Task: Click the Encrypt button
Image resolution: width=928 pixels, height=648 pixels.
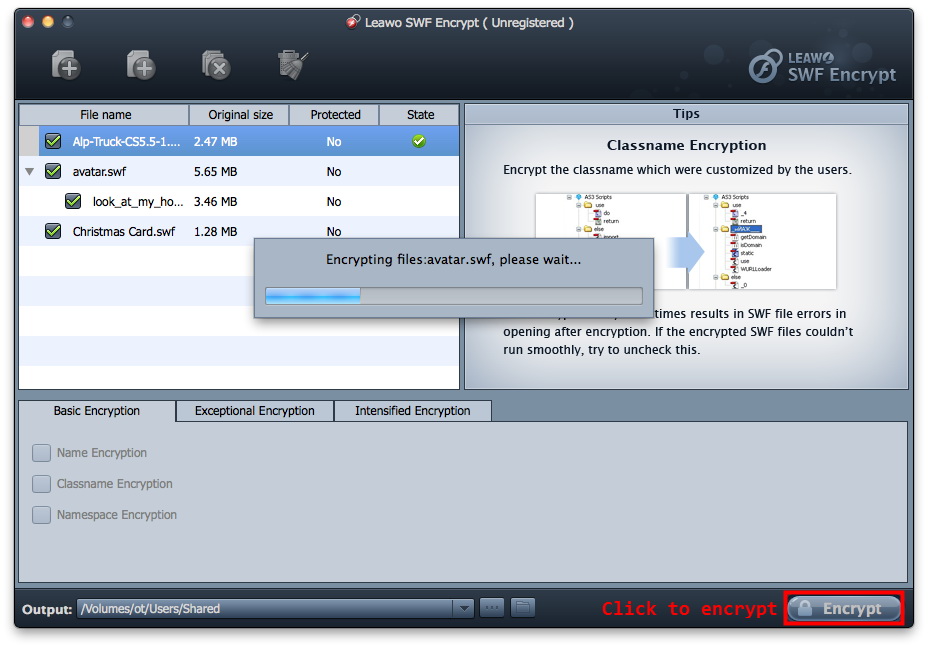Action: point(844,608)
